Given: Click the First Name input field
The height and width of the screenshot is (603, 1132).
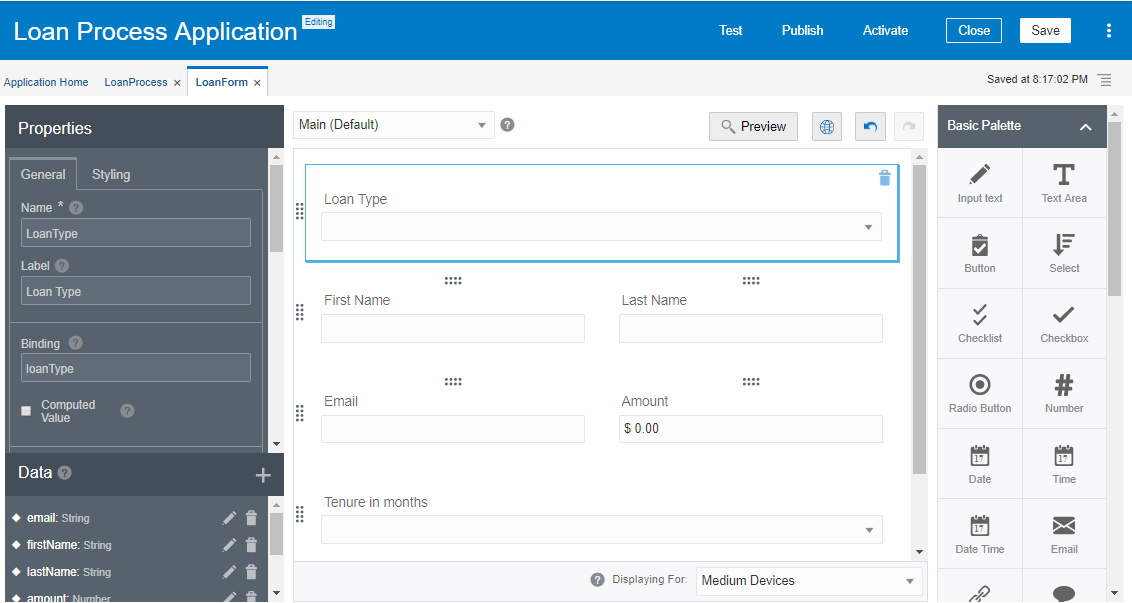Looking at the screenshot, I should (x=453, y=328).
